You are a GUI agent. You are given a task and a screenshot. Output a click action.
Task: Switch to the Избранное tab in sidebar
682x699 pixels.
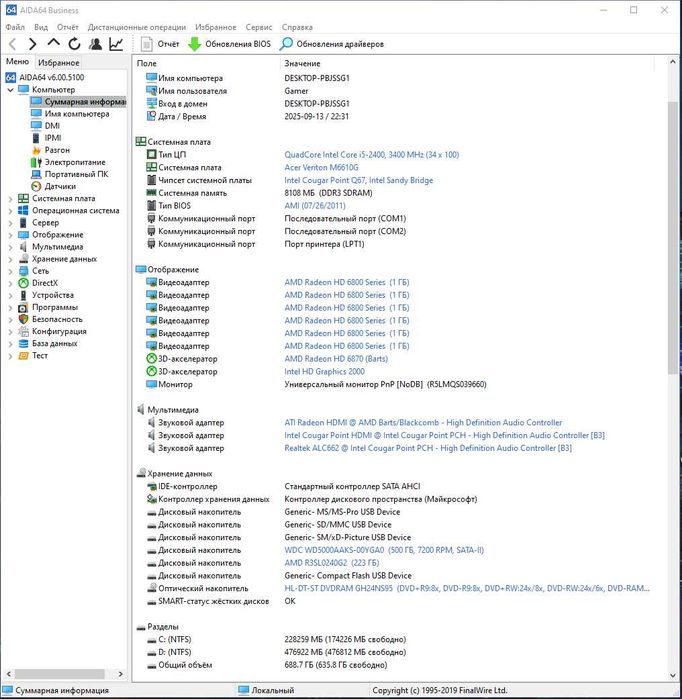pos(59,62)
